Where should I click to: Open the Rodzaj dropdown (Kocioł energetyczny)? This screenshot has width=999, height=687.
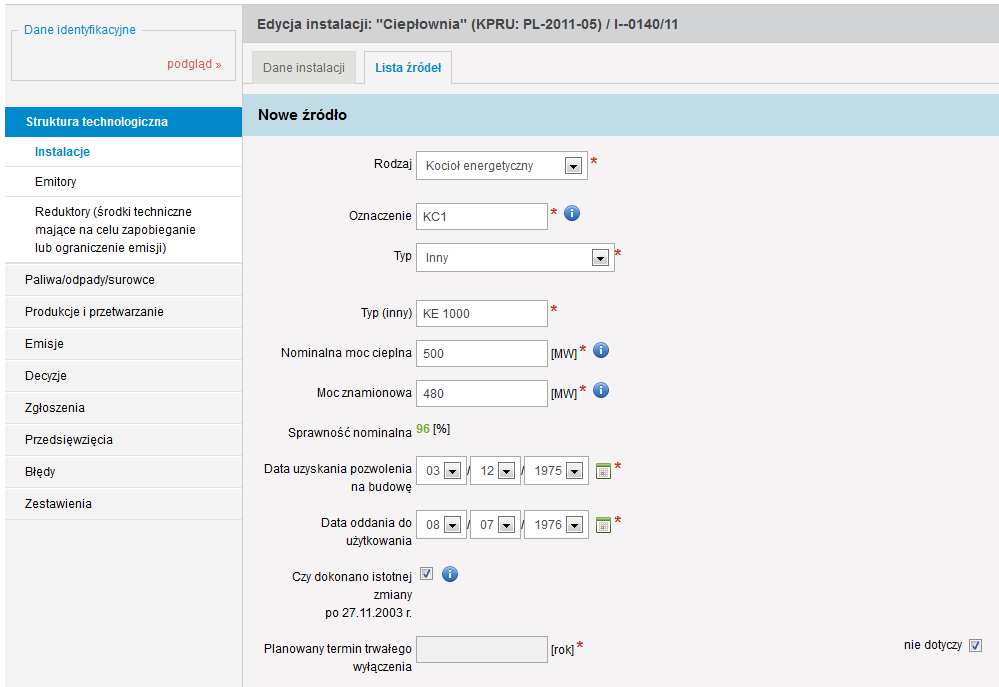click(x=502, y=166)
